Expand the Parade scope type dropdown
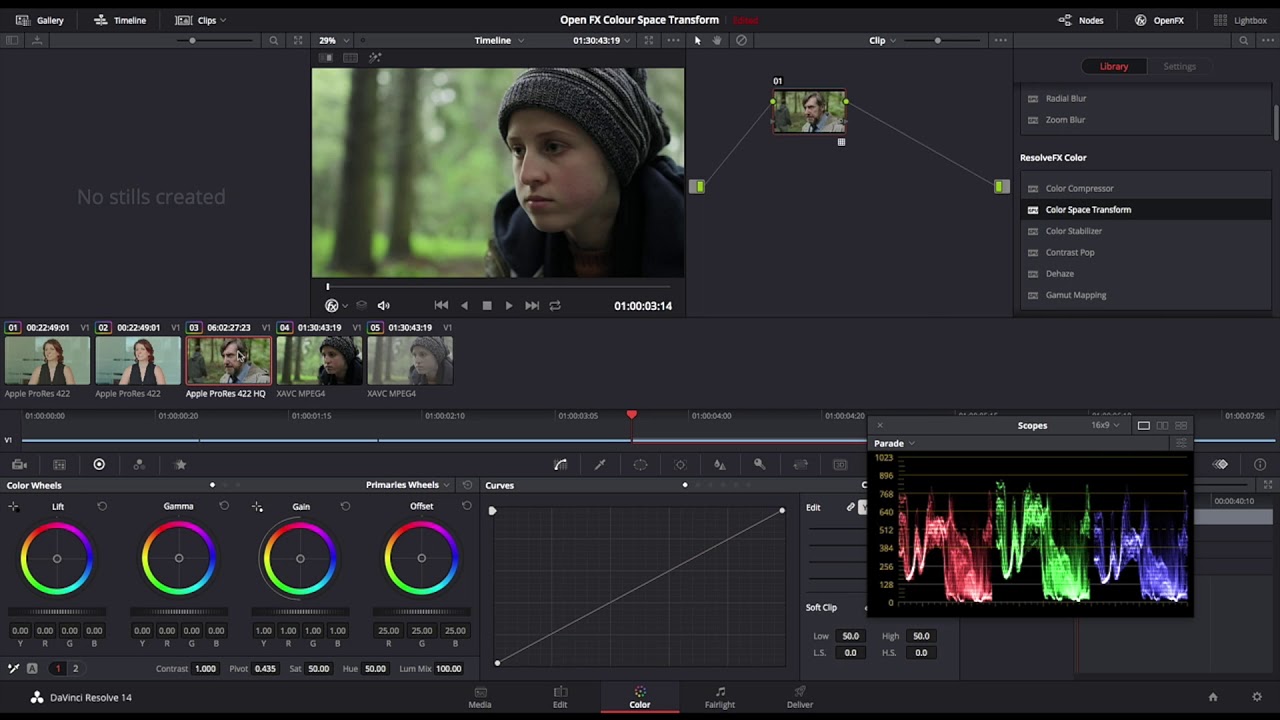 click(894, 443)
